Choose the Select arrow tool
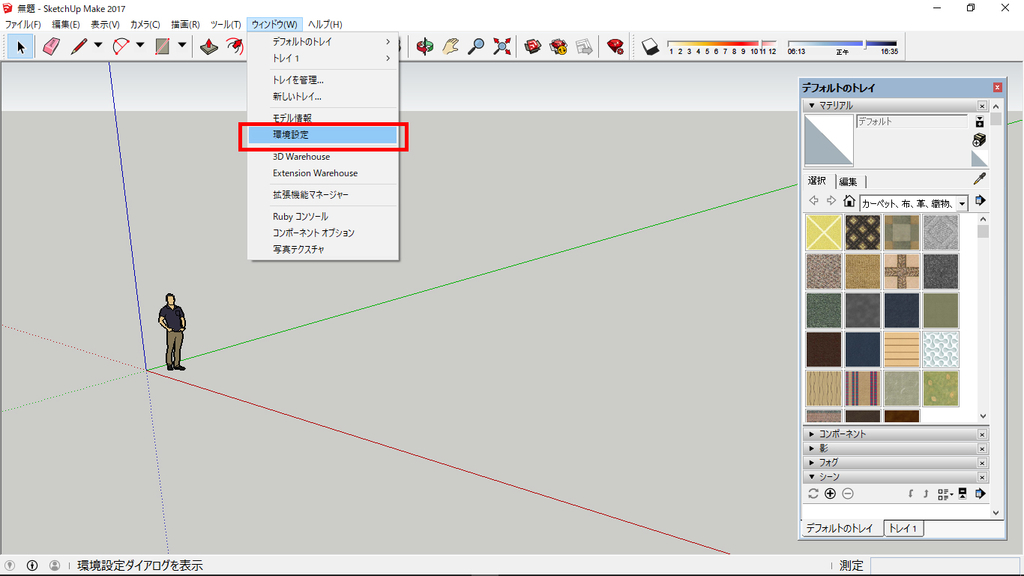 20,47
